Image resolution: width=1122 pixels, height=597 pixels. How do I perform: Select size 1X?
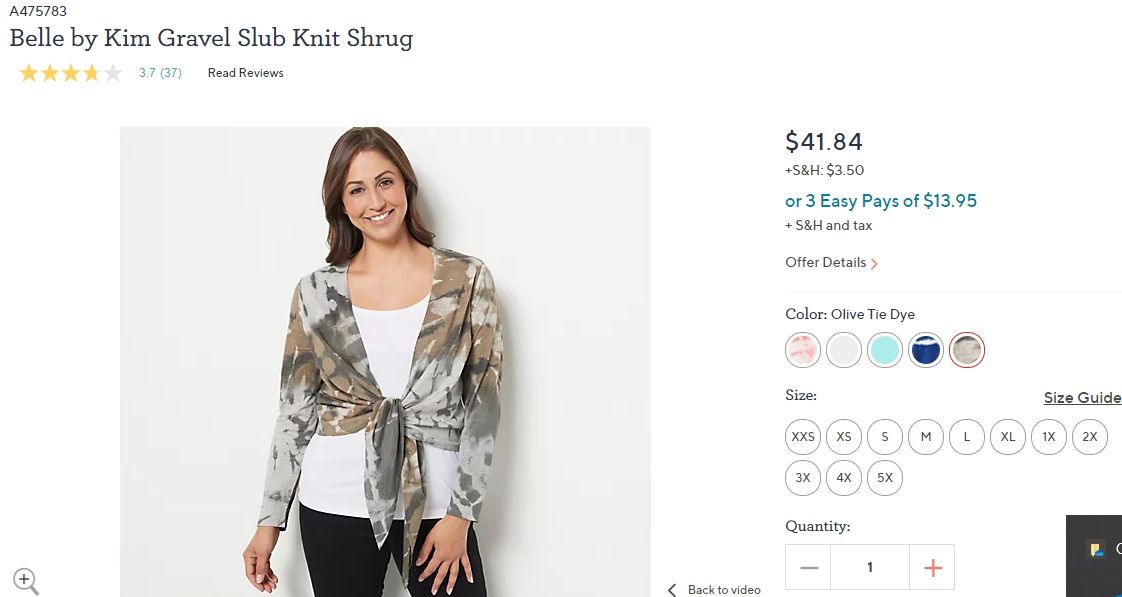pyautogui.click(x=1048, y=437)
